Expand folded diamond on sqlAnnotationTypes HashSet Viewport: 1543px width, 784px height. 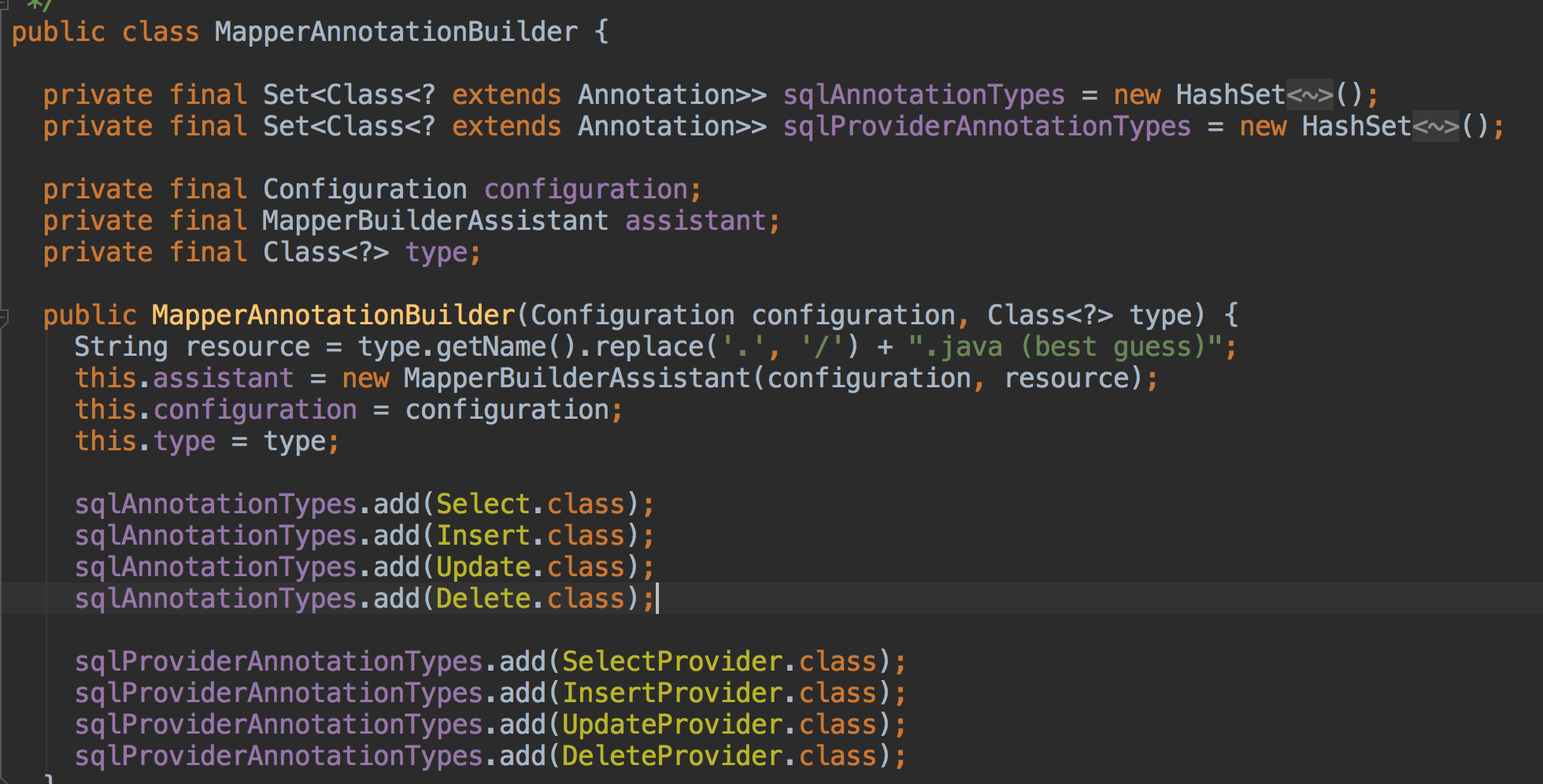1310,95
